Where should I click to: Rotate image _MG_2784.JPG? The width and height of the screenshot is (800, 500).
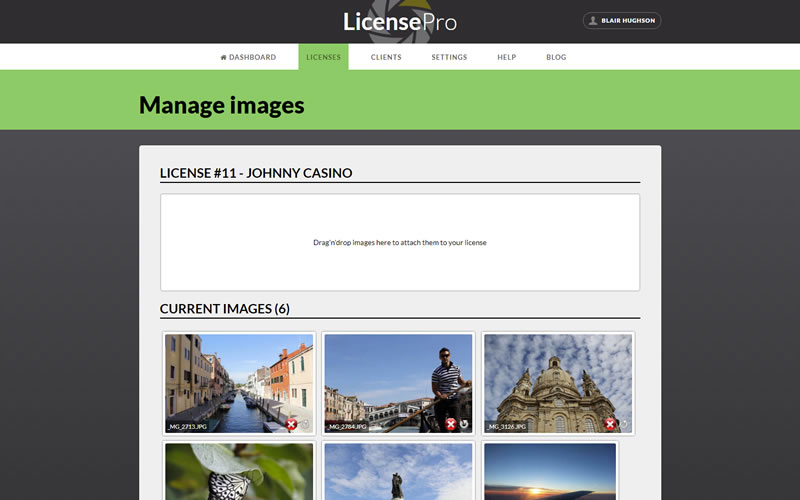click(x=464, y=424)
